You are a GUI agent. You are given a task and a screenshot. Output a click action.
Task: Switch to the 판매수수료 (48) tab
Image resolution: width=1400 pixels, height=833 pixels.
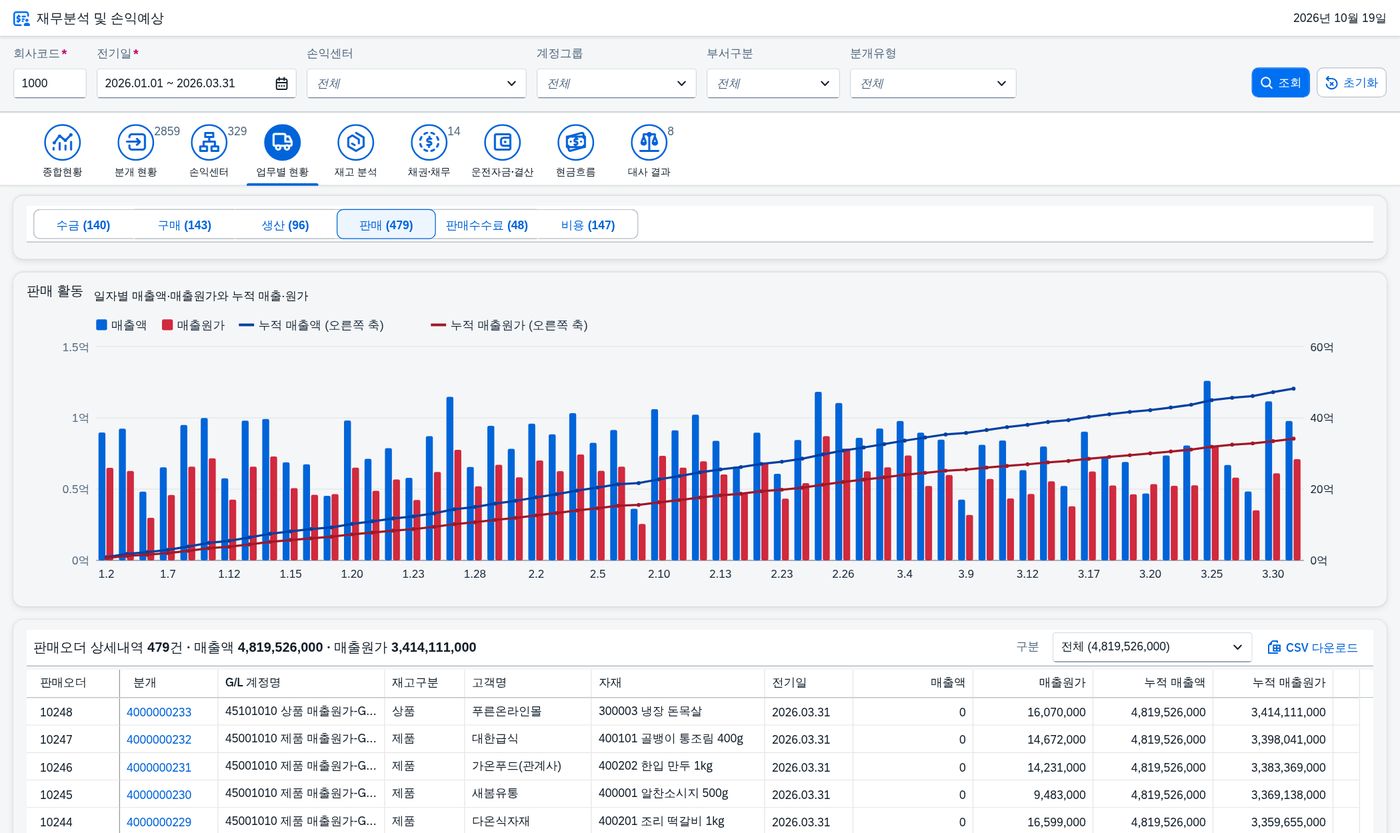(x=487, y=225)
